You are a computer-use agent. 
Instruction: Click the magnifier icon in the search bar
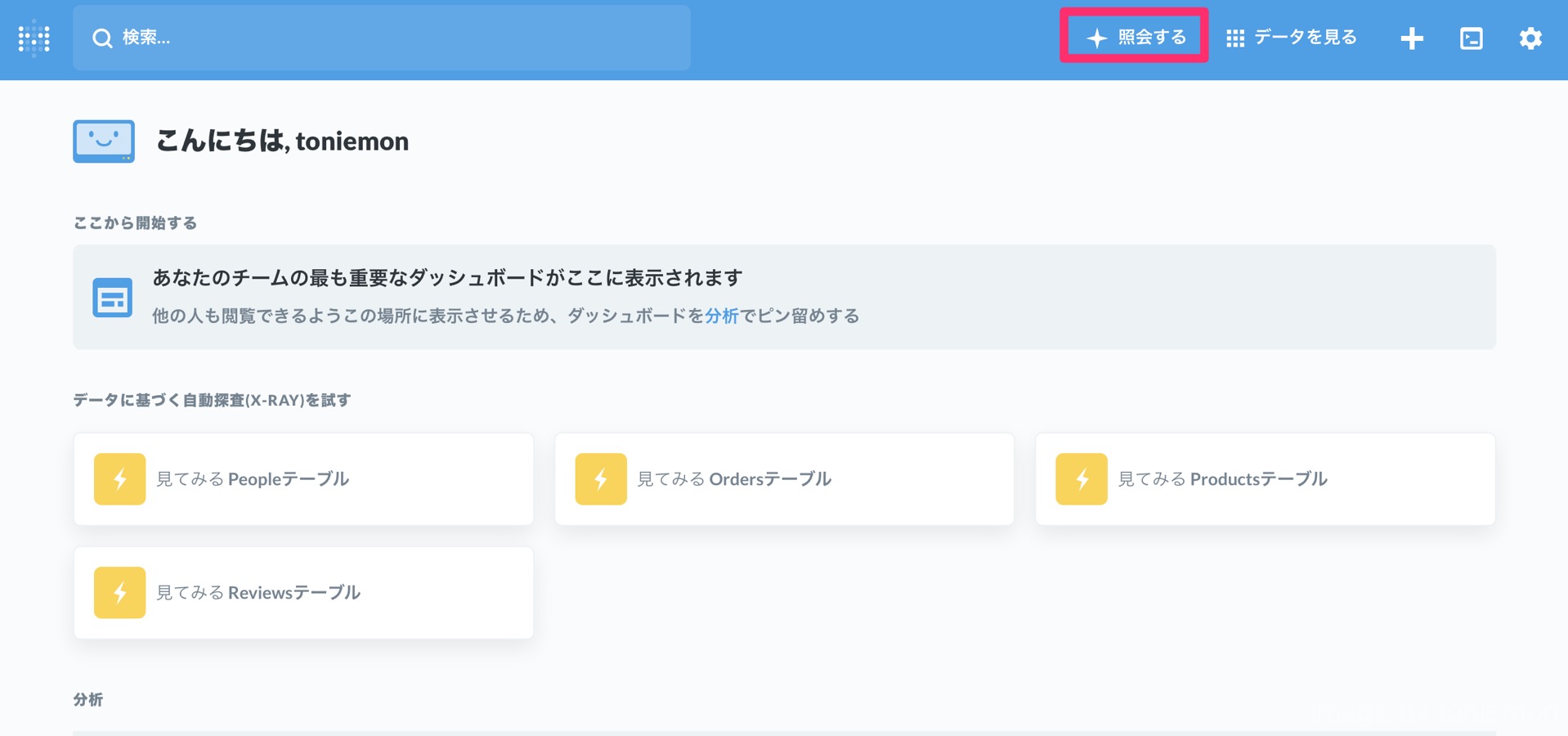click(x=101, y=37)
